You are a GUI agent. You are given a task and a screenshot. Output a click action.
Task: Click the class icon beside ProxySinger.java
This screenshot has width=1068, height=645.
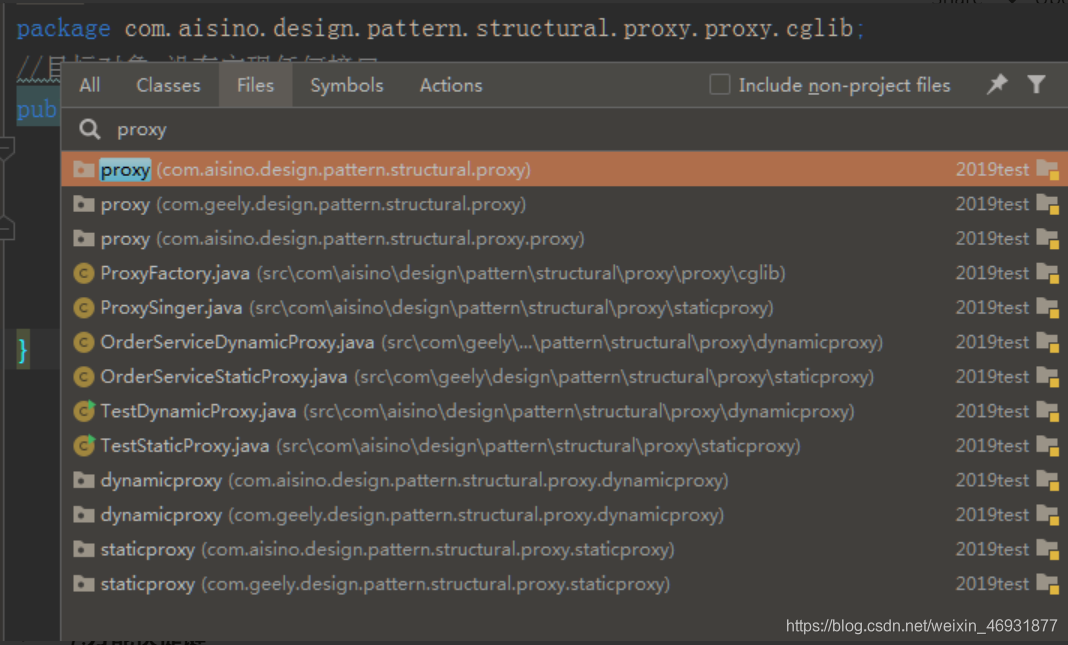click(84, 308)
